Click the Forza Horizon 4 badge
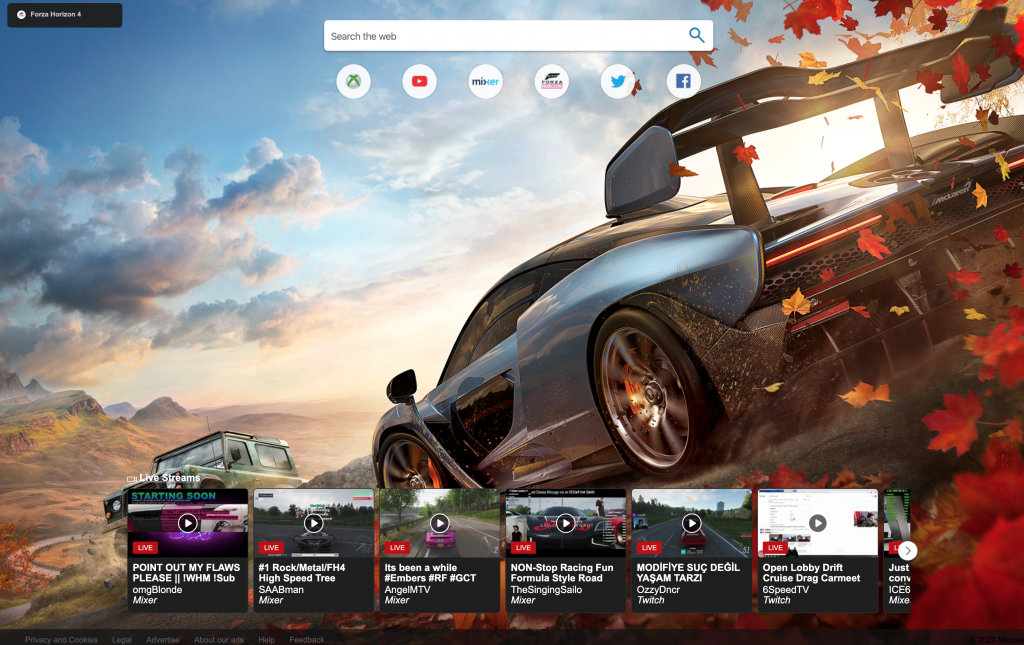Screen dimensions: 1024x645 click(x=64, y=15)
